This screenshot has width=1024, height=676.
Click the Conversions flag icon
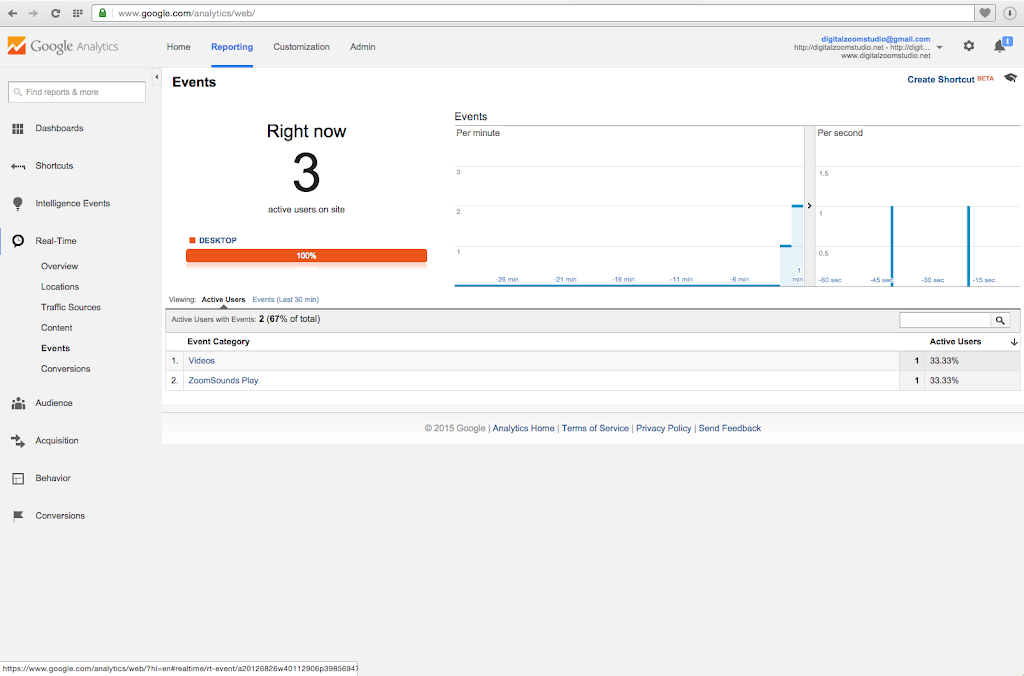[x=18, y=516]
